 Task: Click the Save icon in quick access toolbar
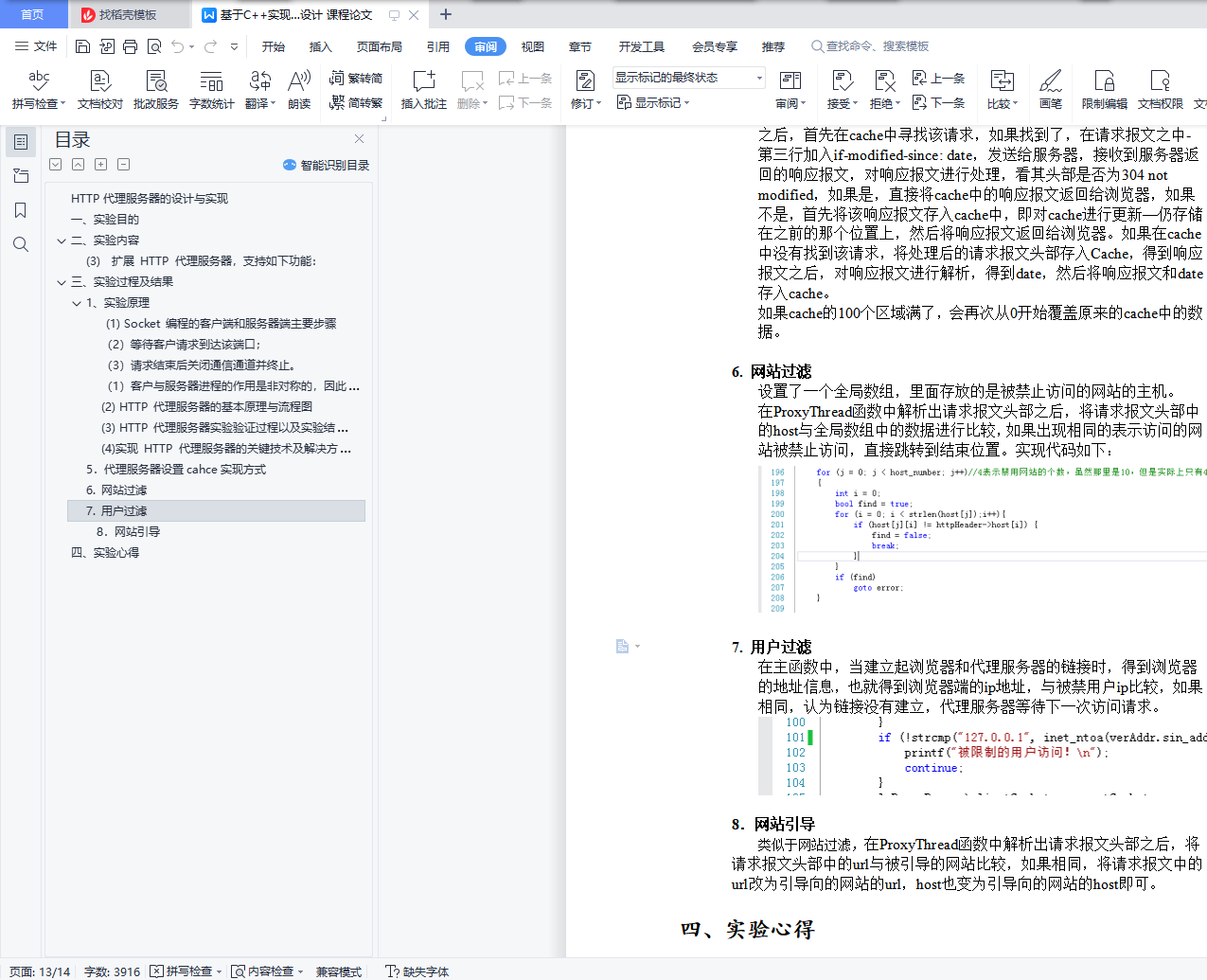82,46
